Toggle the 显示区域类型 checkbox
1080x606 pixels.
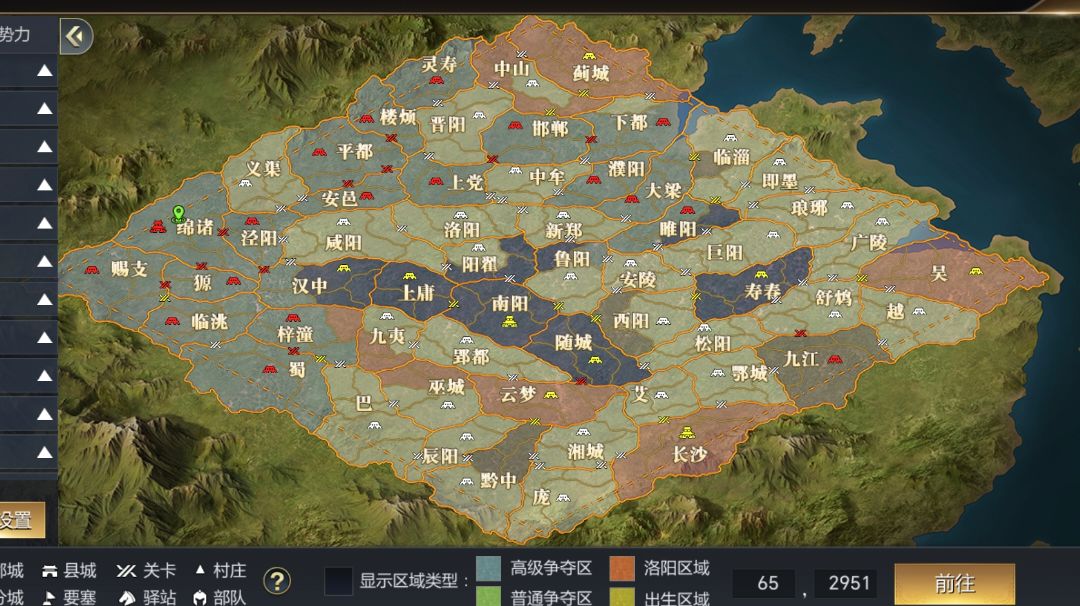click(x=338, y=581)
